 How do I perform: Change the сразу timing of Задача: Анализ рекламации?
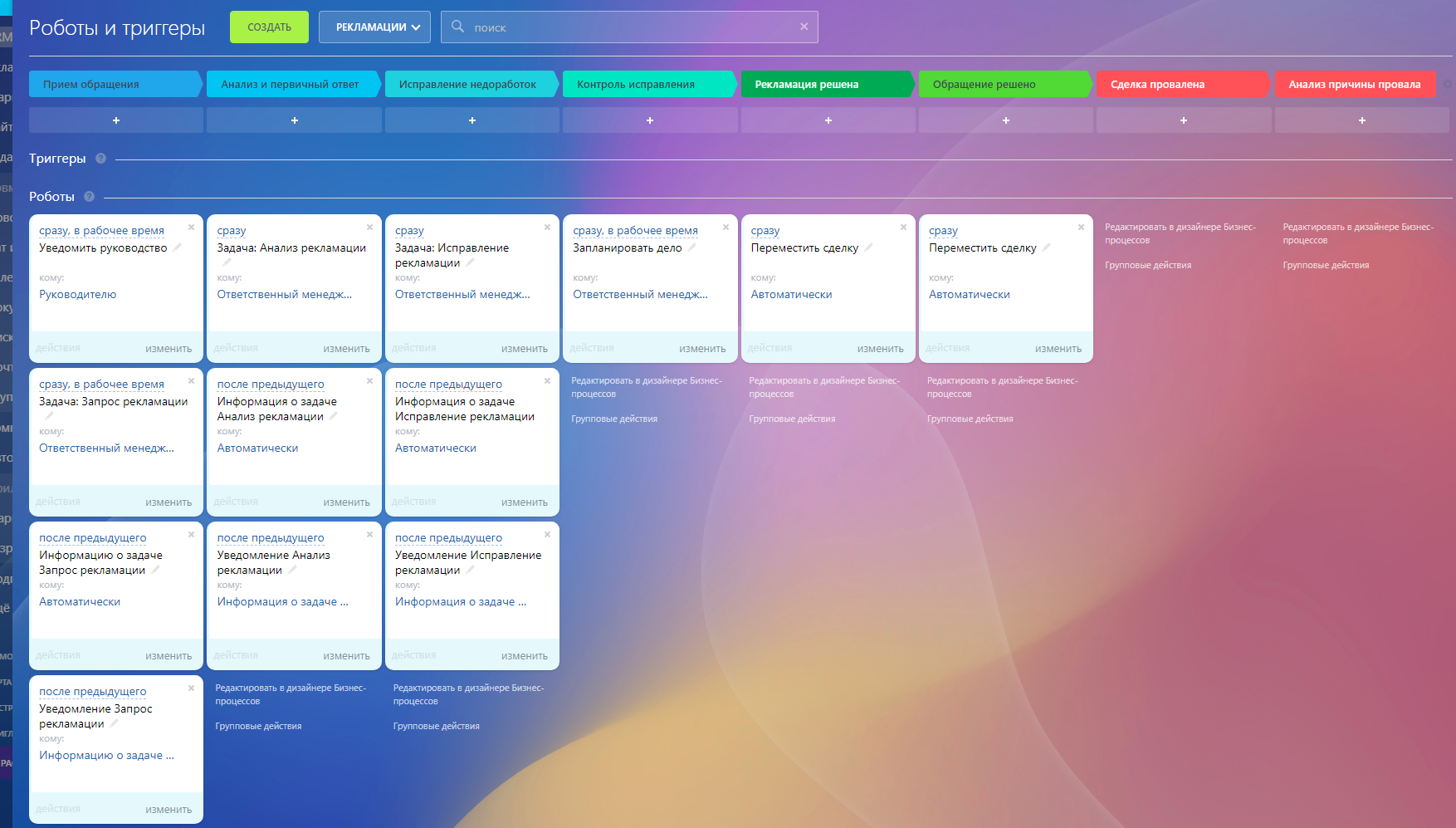tap(232, 231)
